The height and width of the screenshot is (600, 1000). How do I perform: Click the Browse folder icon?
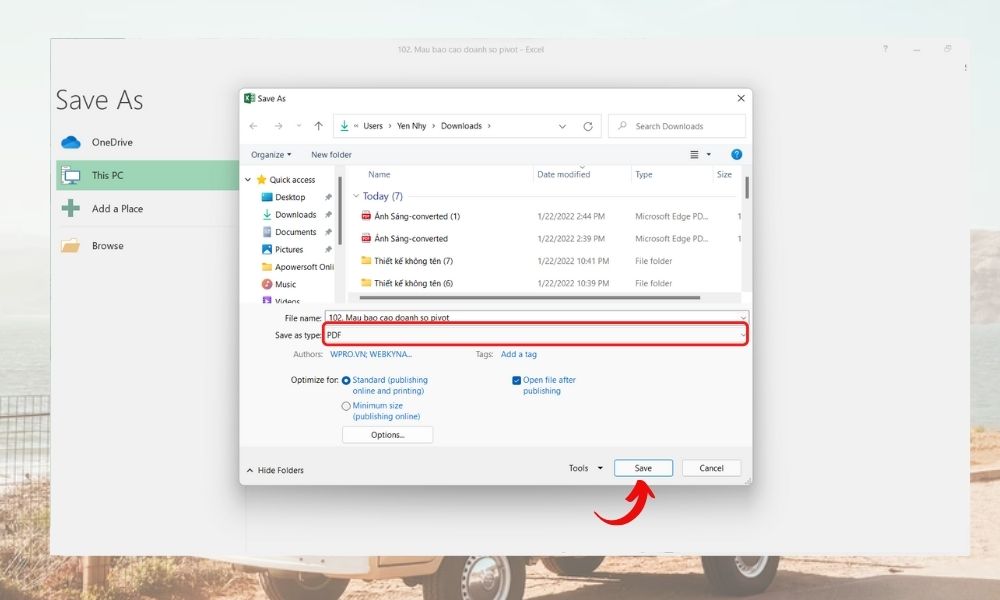click(71, 245)
